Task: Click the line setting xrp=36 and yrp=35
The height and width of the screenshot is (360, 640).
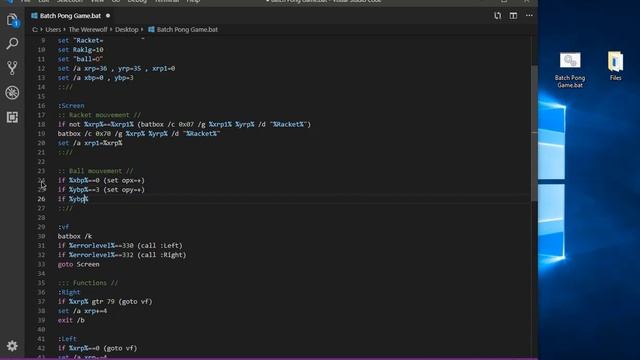Action: pos(116,69)
